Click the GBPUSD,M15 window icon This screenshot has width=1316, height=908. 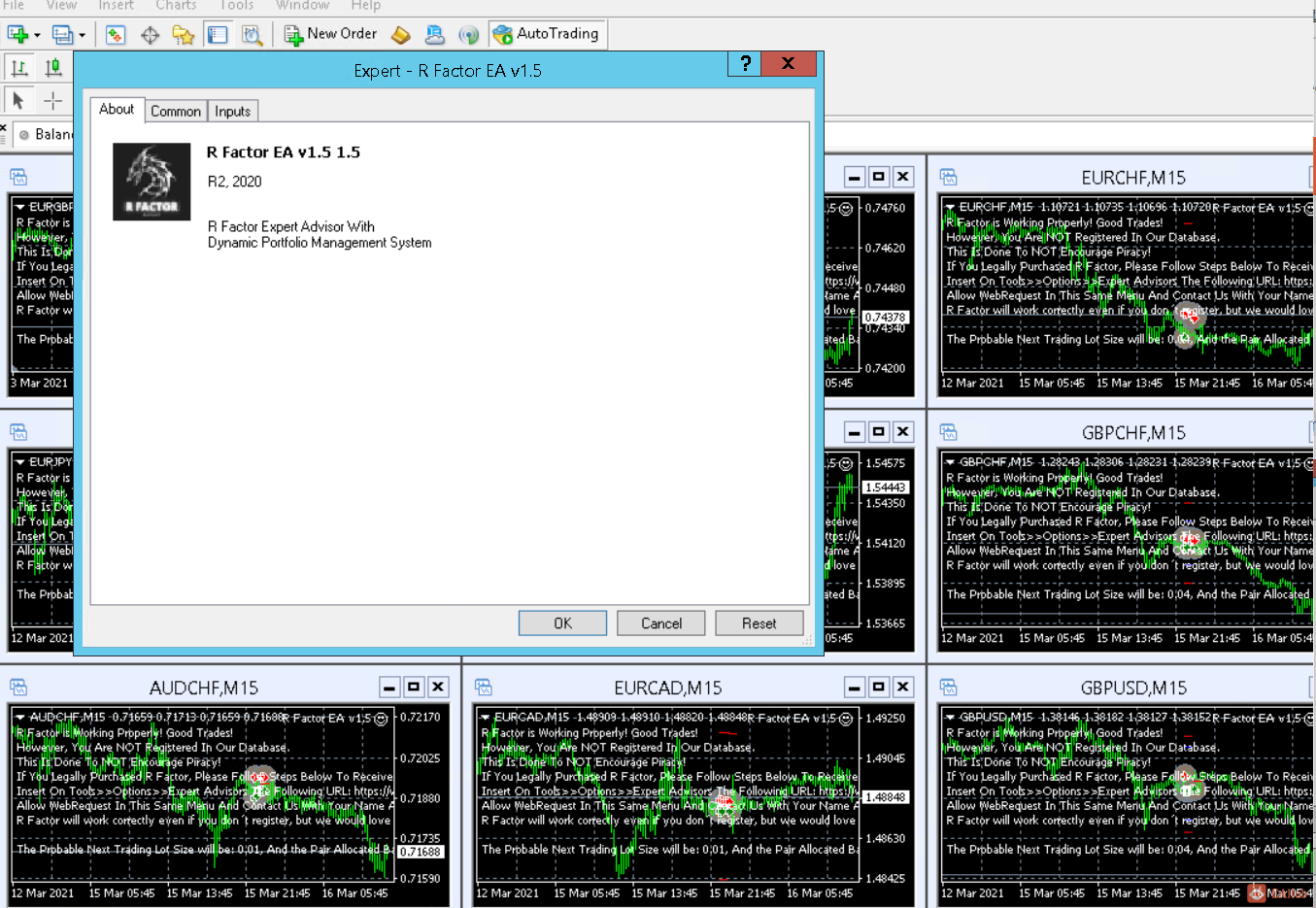(x=949, y=688)
